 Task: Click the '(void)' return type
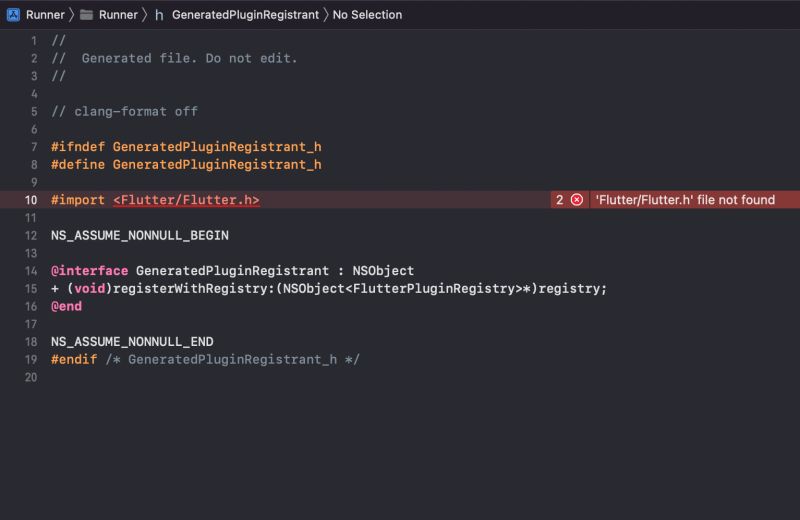89,289
